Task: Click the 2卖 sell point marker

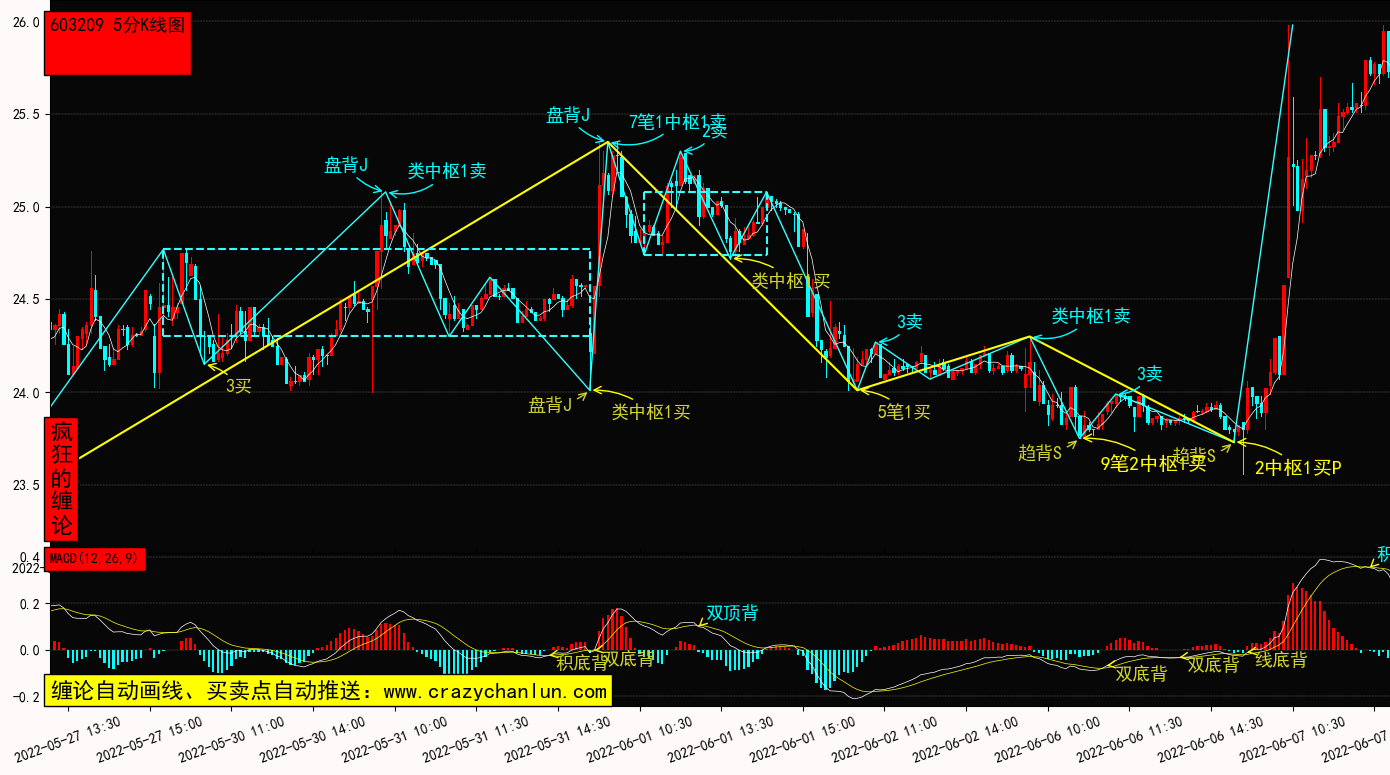Action: pyautogui.click(x=714, y=131)
